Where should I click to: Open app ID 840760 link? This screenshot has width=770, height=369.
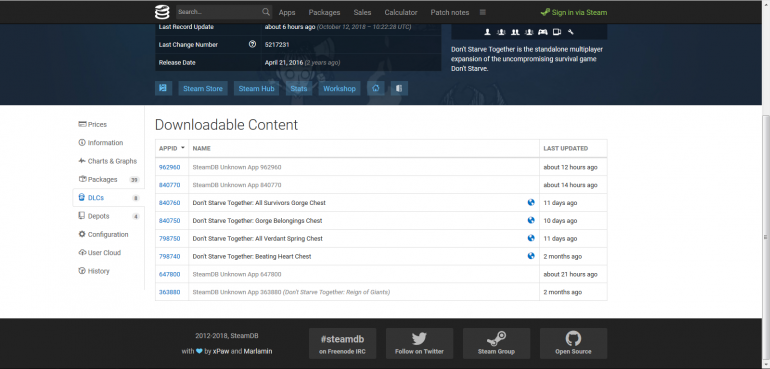(x=169, y=202)
